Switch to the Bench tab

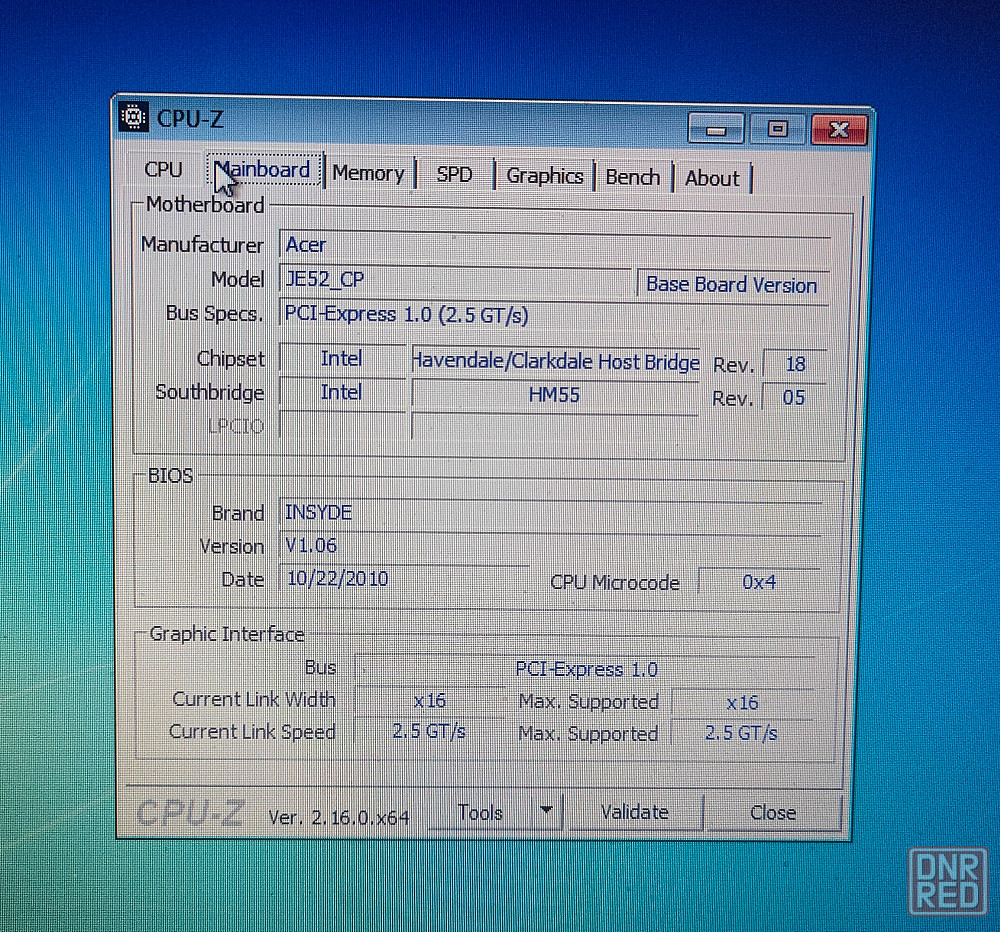pos(633,177)
